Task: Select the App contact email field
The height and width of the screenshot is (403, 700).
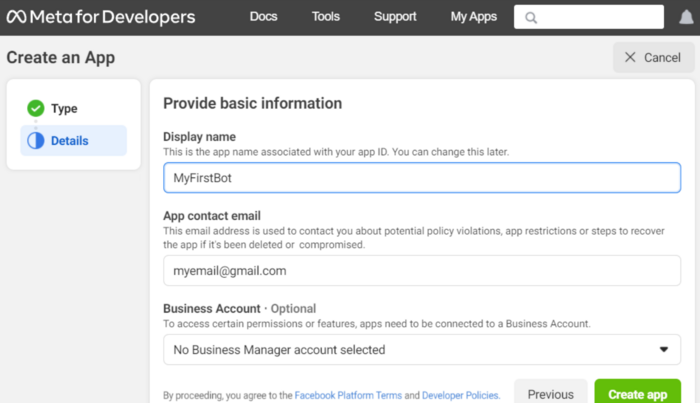Action: pyautogui.click(x=421, y=271)
